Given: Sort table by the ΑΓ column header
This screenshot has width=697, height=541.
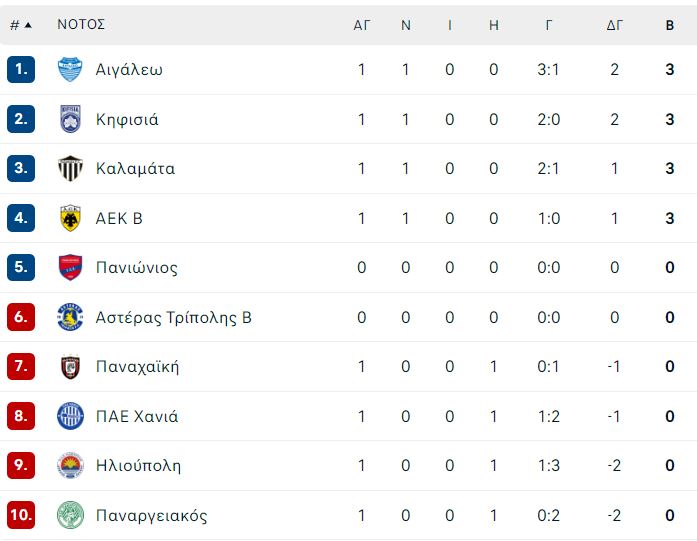Looking at the screenshot, I should coord(361,25).
